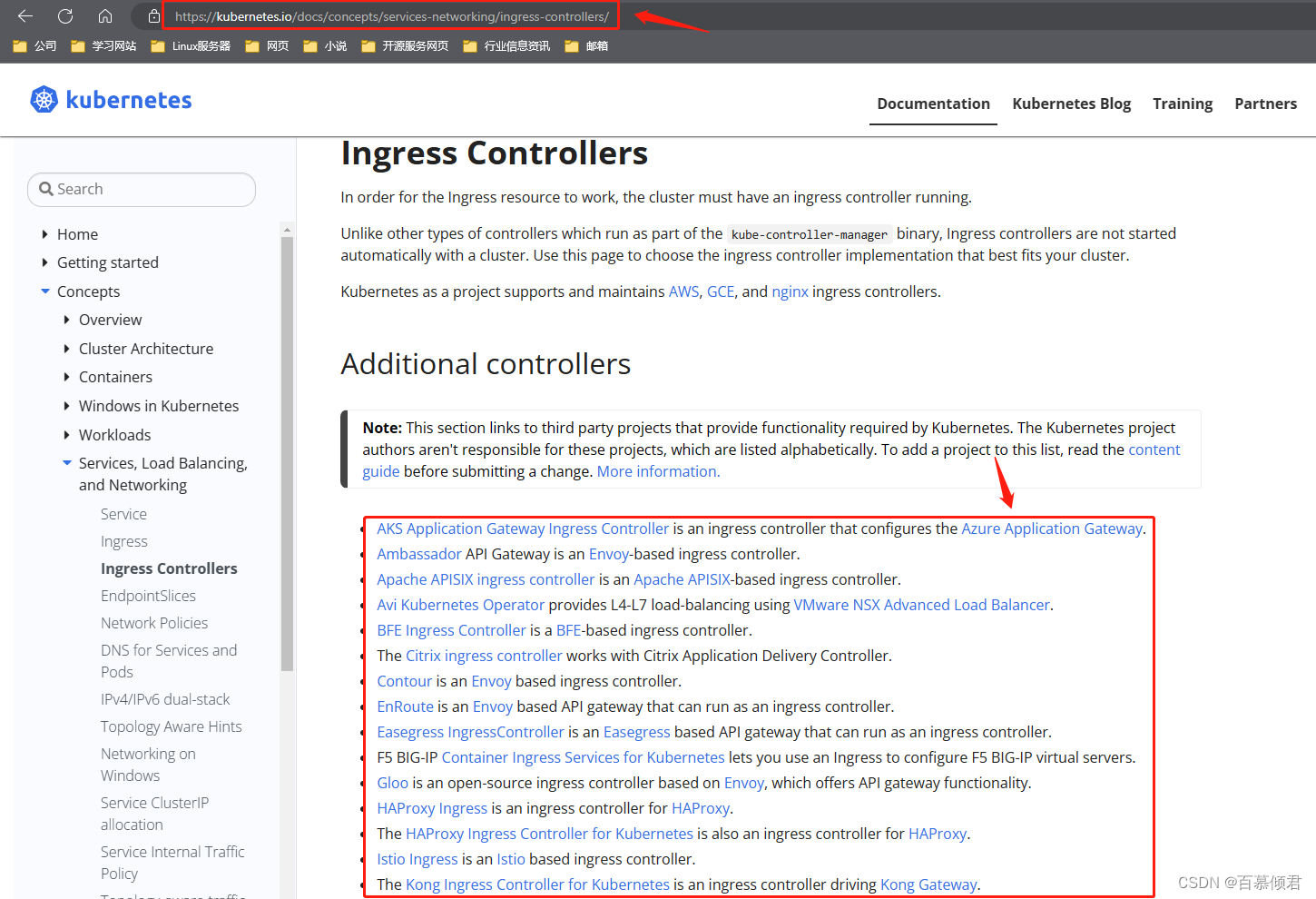Screen dimensions: 1316x899
Task: Open Apache APISIX ingress controller link
Action: [486, 579]
